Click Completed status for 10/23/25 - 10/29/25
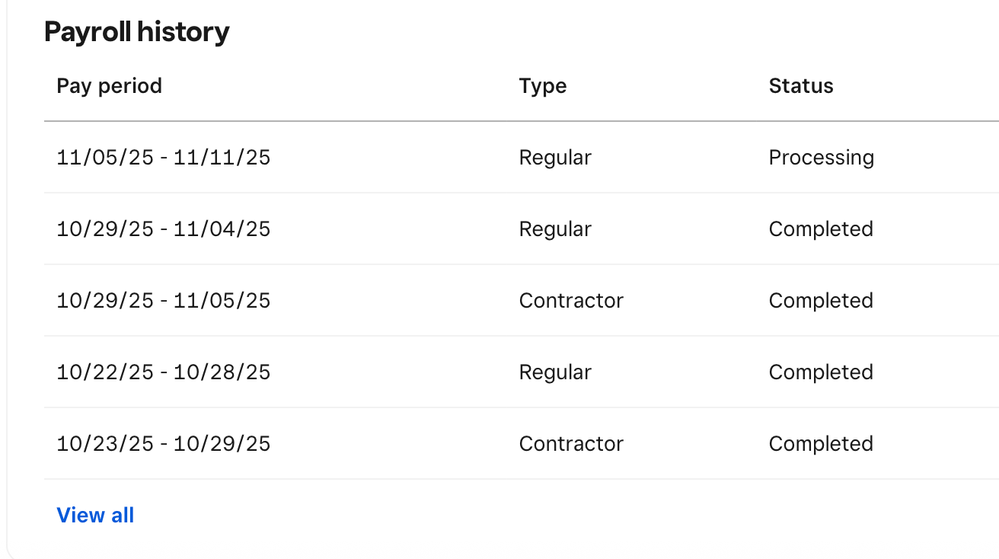Viewport: 999px width, 559px height. click(821, 444)
